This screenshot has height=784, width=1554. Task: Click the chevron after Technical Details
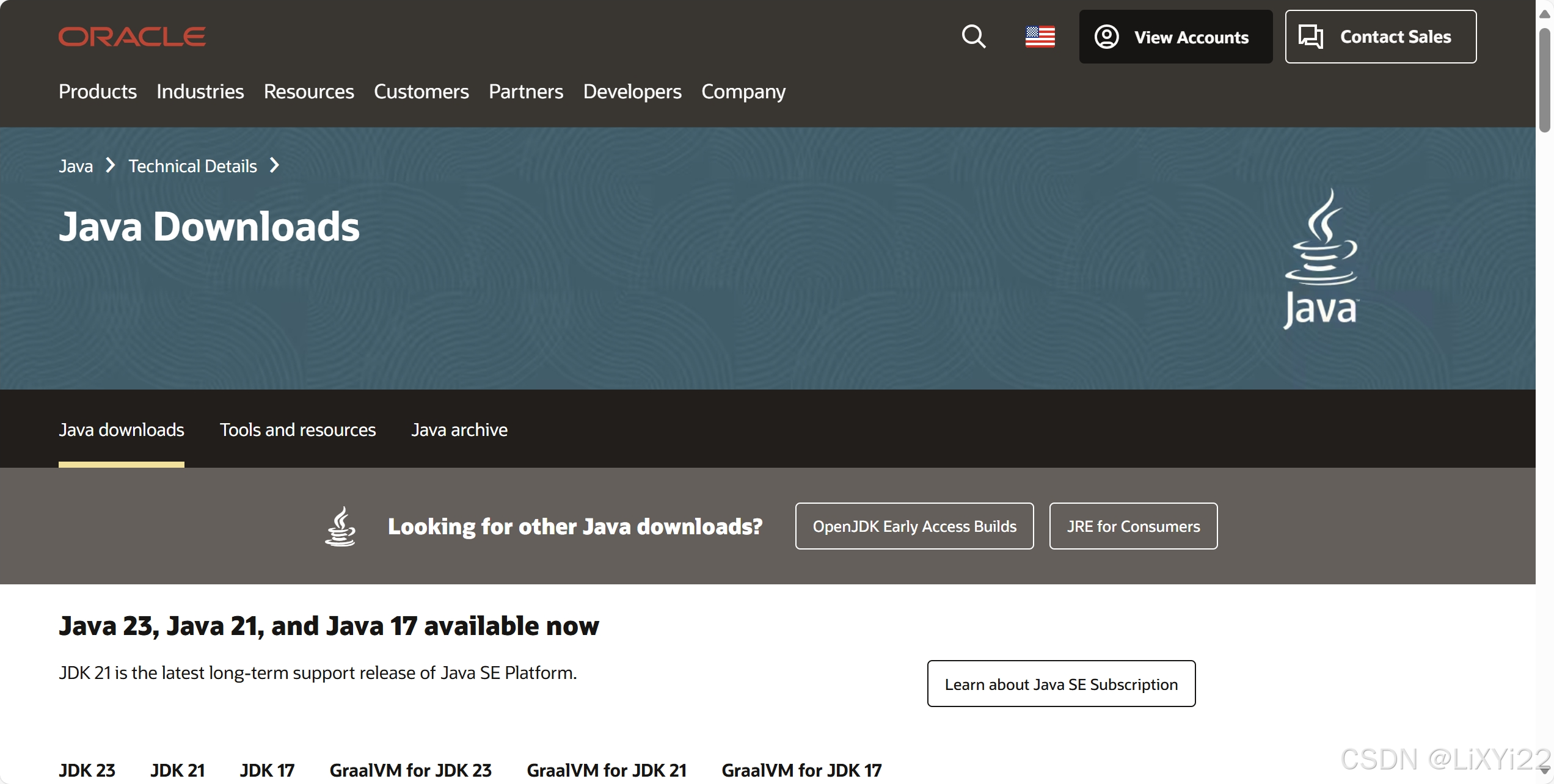click(x=275, y=165)
